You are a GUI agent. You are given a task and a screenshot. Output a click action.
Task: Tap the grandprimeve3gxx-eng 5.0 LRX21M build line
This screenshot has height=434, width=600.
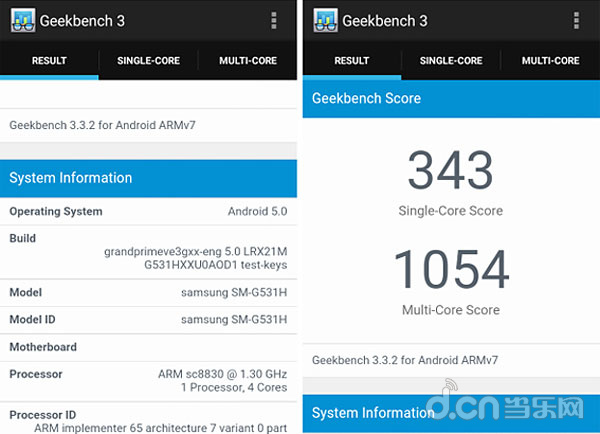click(196, 251)
